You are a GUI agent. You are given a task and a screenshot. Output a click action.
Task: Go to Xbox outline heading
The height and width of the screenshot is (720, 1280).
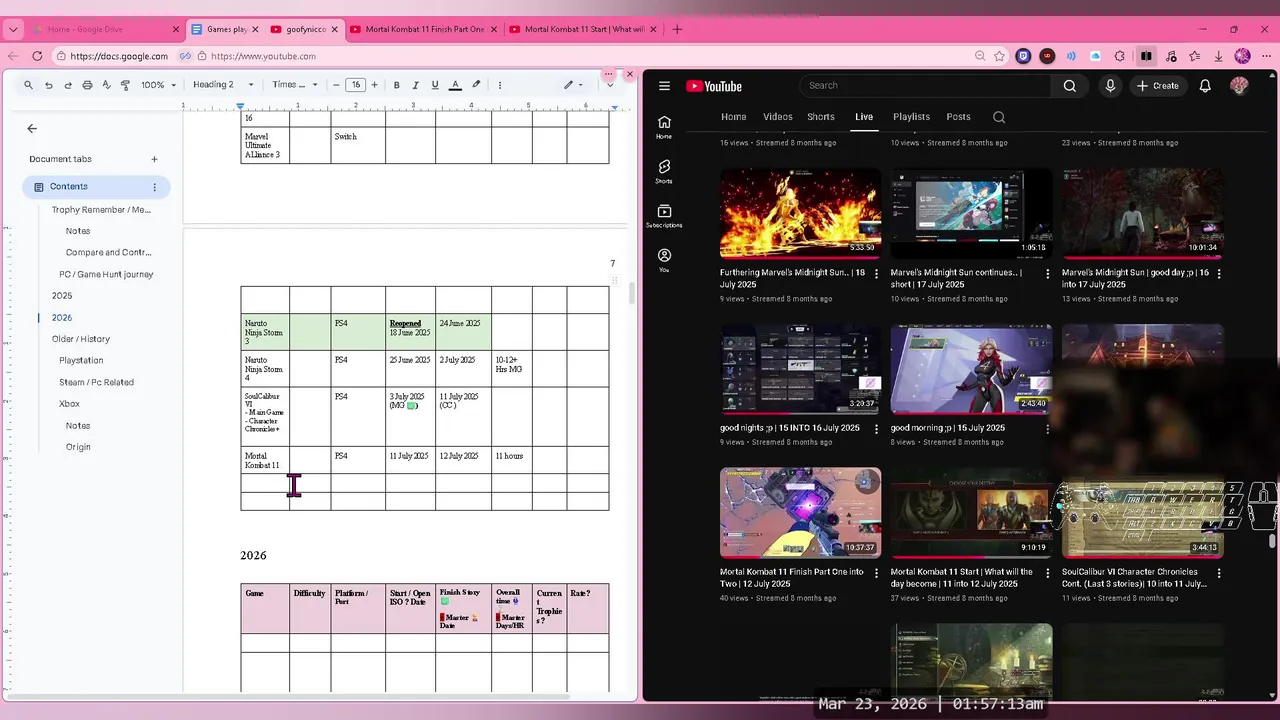[x=69, y=404]
